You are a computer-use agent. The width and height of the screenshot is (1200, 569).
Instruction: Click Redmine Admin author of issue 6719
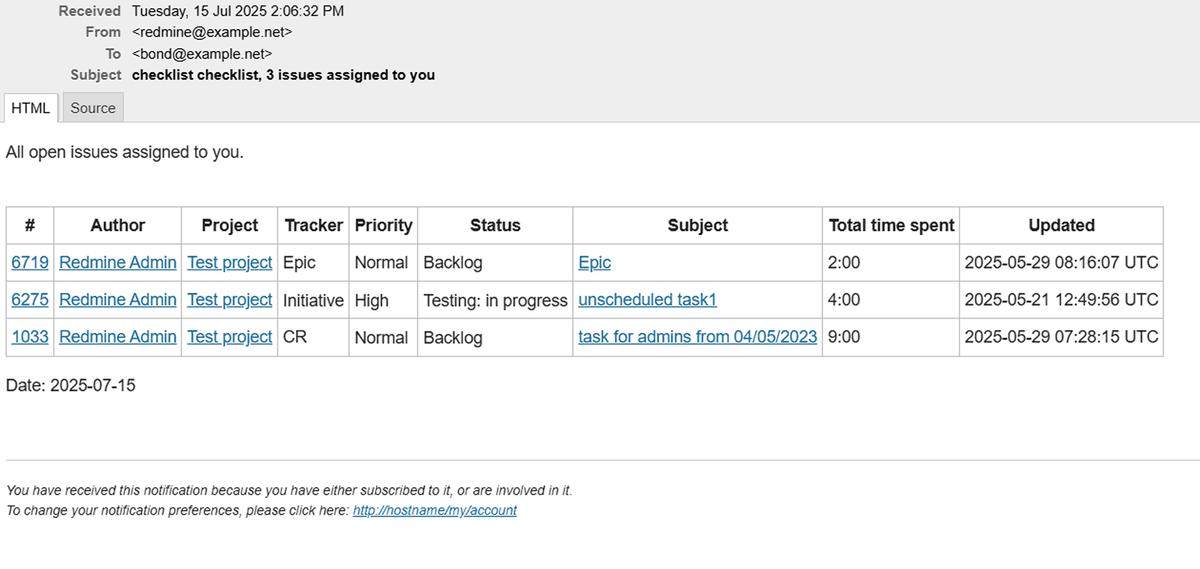(118, 262)
